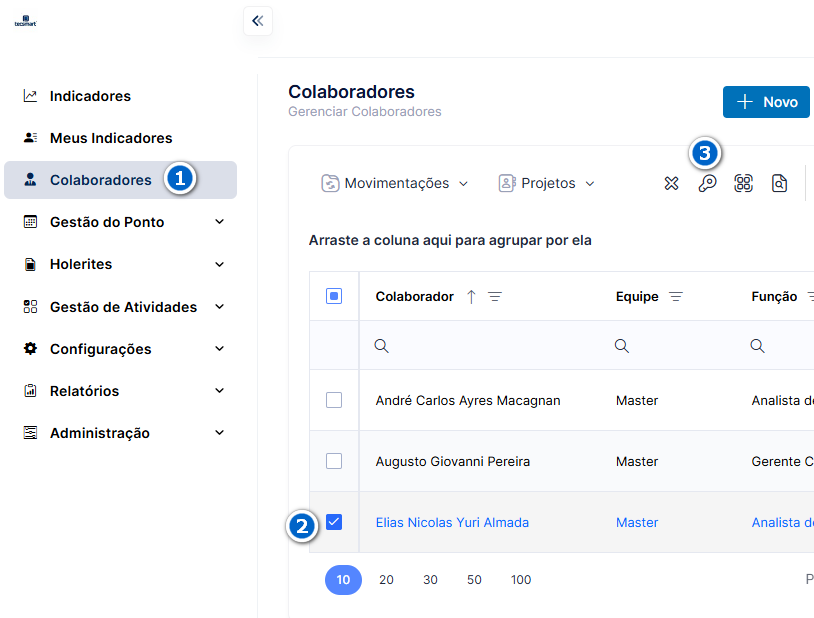Click the tecsmart logo
The width and height of the screenshot is (814, 618).
coord(25,21)
